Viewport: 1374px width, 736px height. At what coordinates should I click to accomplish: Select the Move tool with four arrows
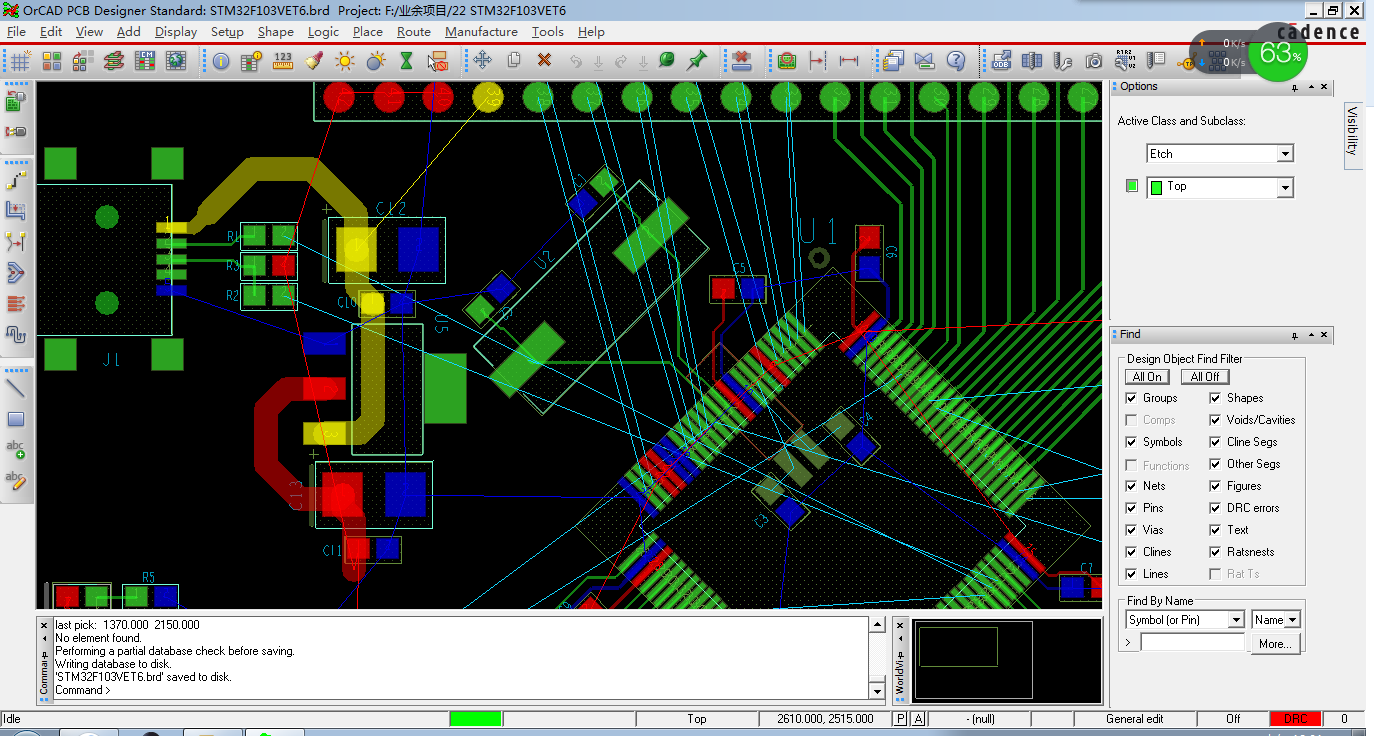482,61
